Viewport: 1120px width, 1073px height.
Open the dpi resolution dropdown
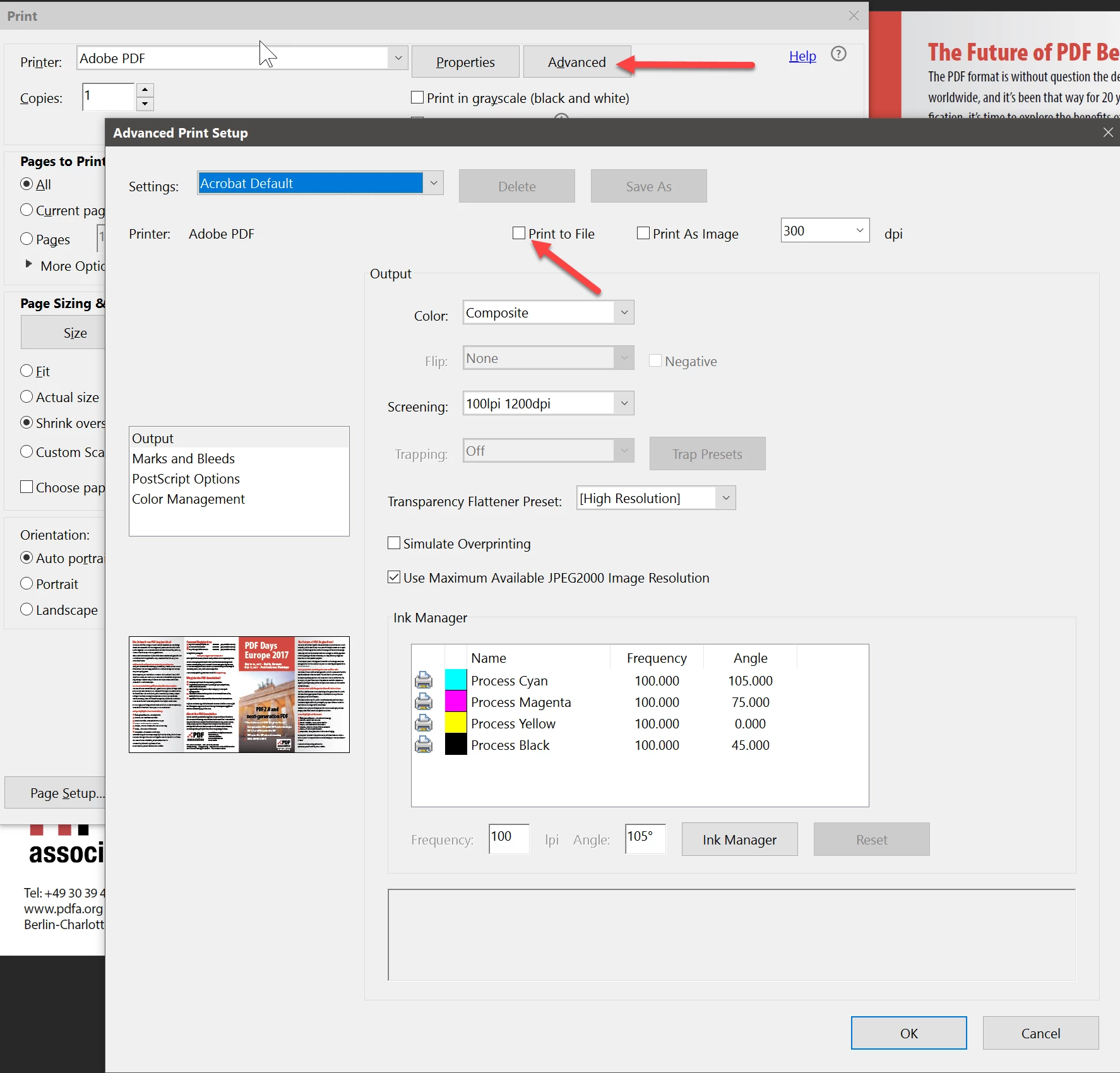pyautogui.click(x=825, y=230)
